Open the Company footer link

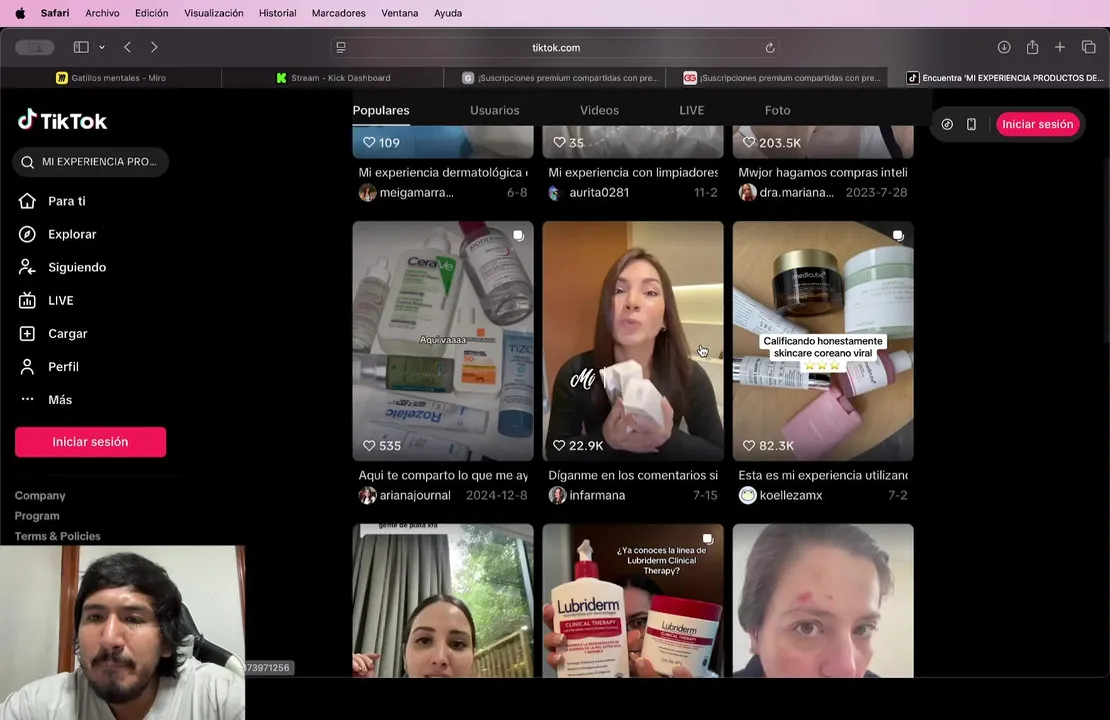[40, 496]
